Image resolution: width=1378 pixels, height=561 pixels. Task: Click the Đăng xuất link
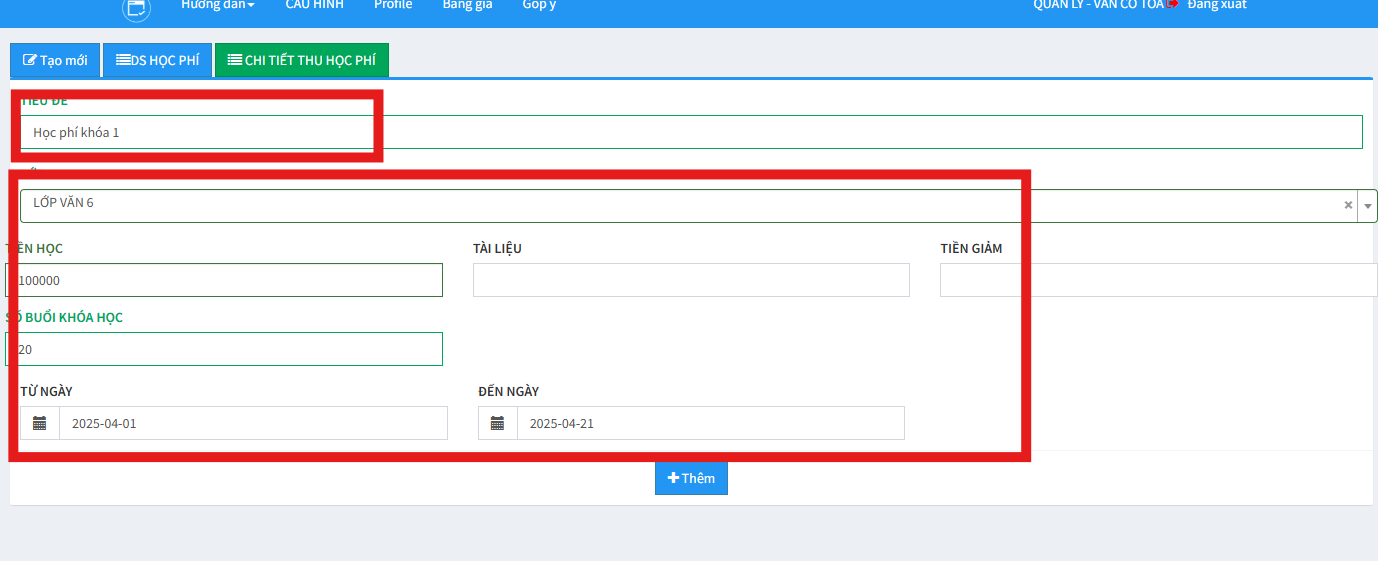[1216, 5]
